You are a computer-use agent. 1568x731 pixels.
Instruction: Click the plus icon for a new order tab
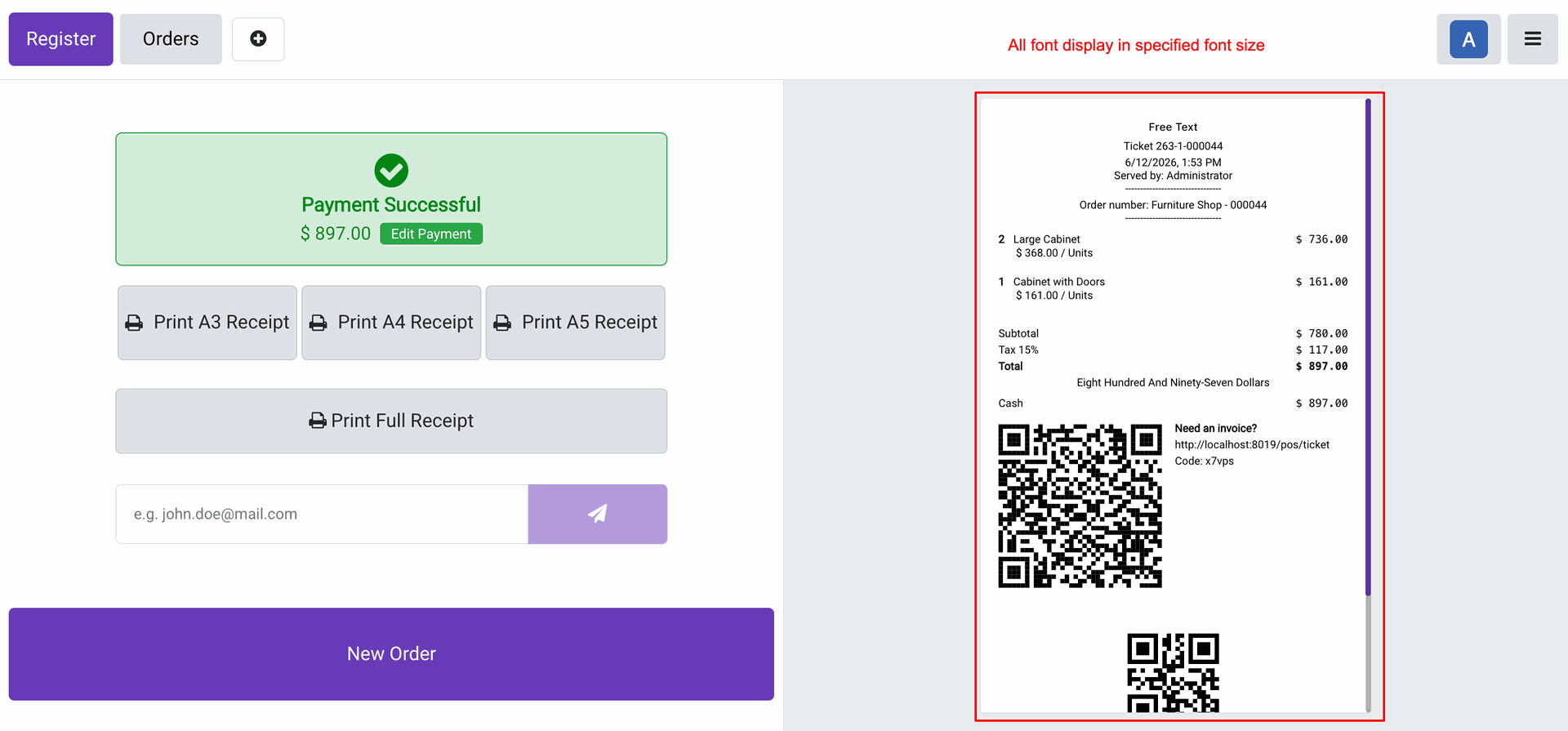pos(258,39)
